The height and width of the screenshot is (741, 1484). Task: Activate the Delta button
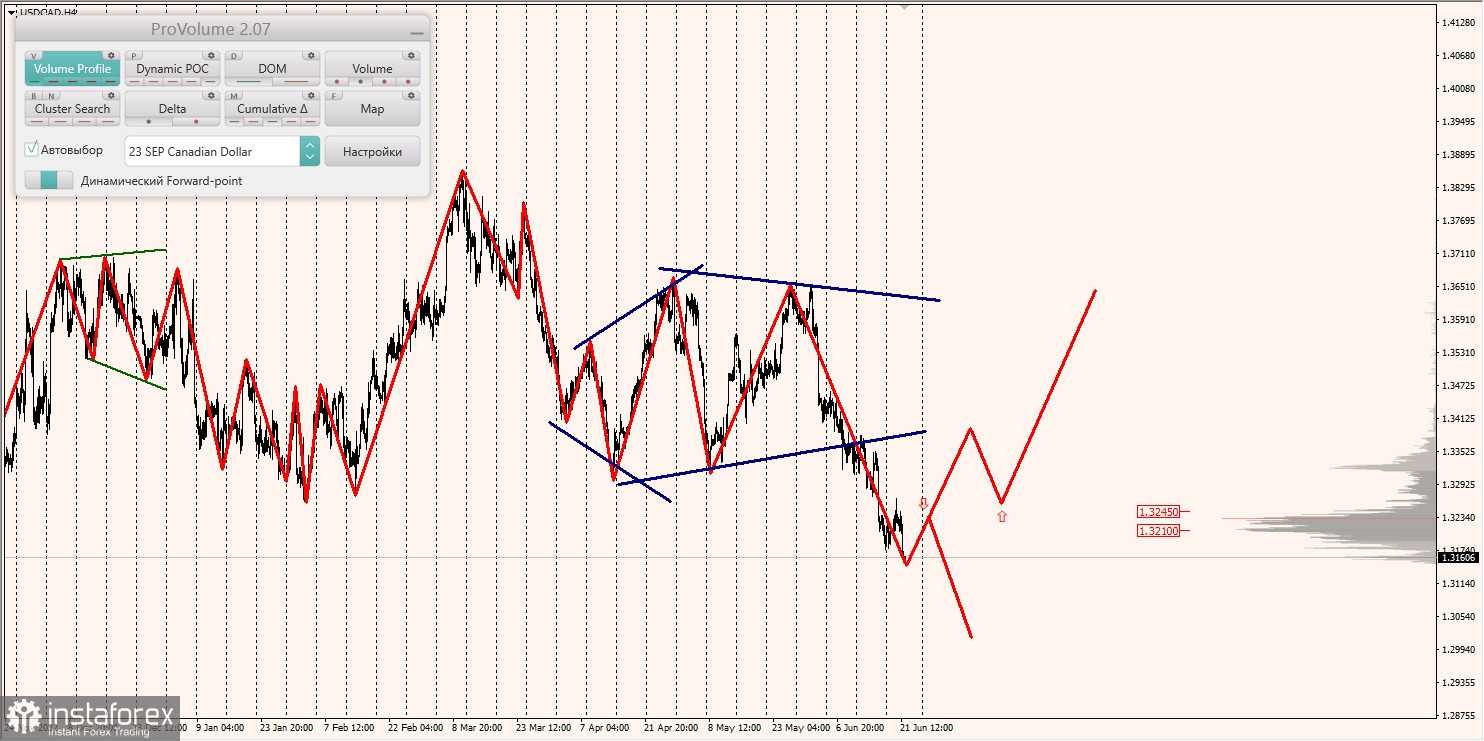tap(172, 109)
